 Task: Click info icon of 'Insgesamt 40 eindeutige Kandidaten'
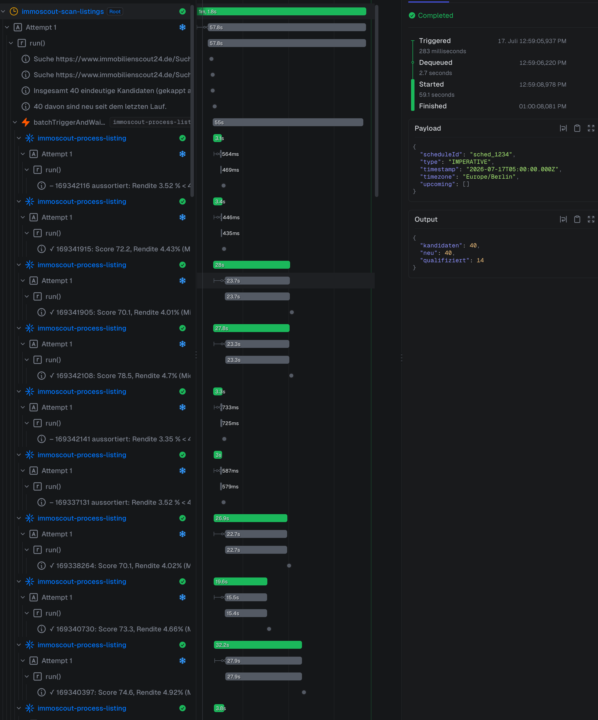[26, 90]
